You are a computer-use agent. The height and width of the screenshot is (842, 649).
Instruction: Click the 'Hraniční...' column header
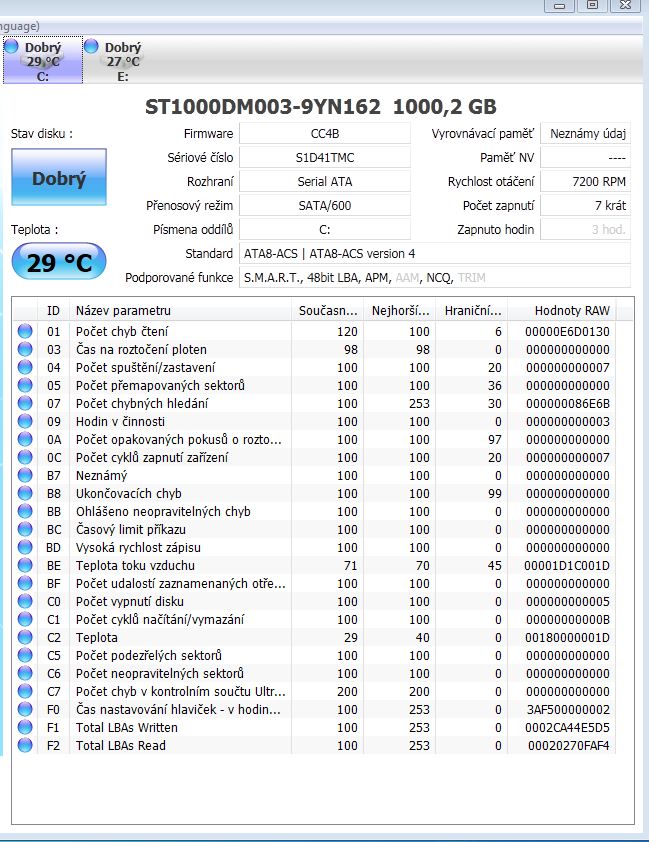click(x=472, y=310)
